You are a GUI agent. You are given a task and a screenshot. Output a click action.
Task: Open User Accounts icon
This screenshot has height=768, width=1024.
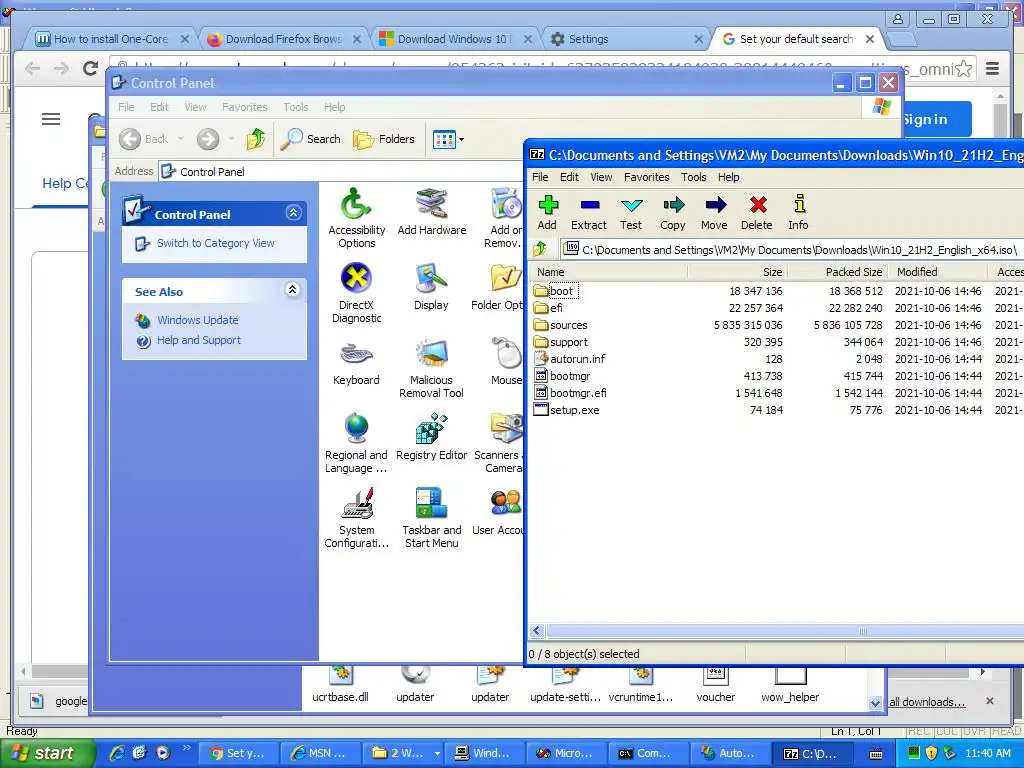click(x=498, y=513)
